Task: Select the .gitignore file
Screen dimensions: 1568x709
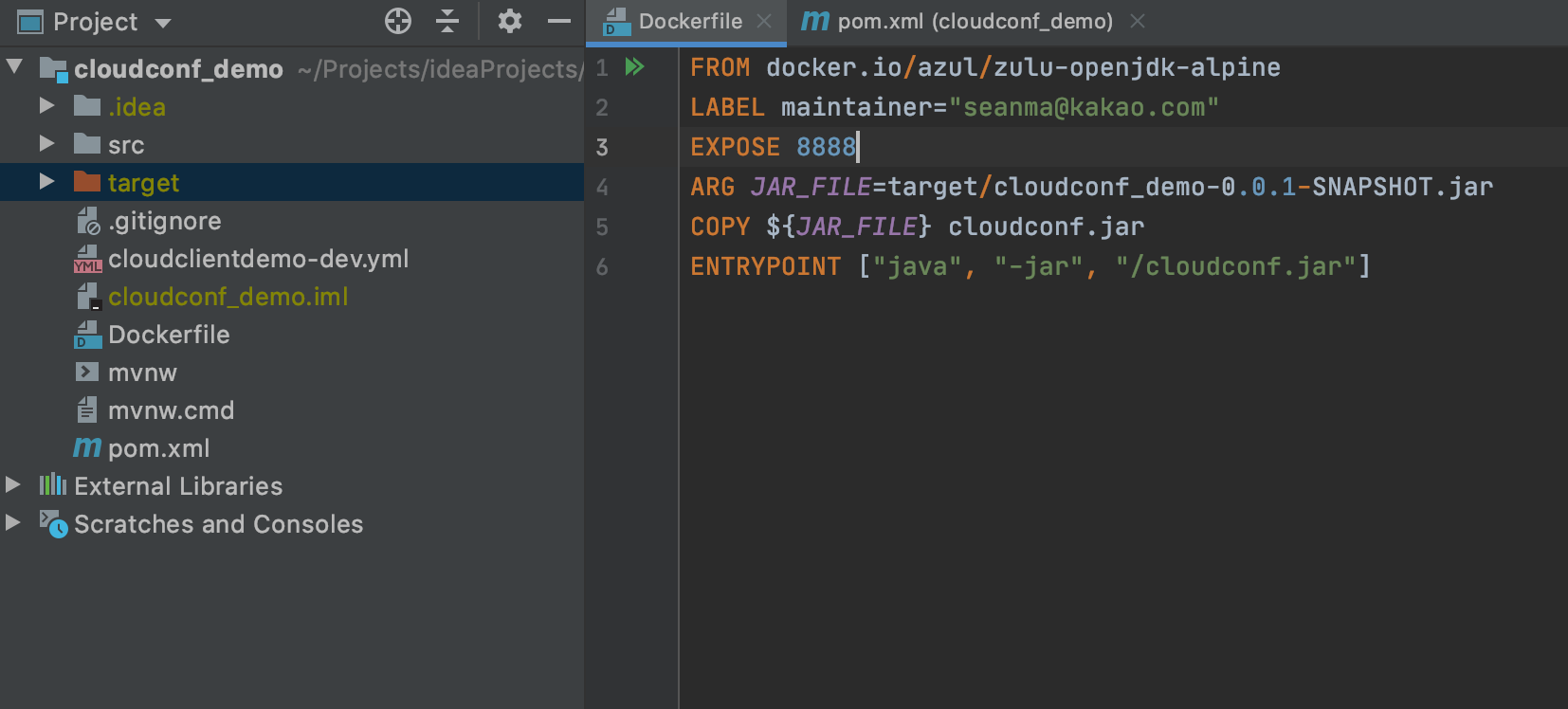Action: coord(292,220)
